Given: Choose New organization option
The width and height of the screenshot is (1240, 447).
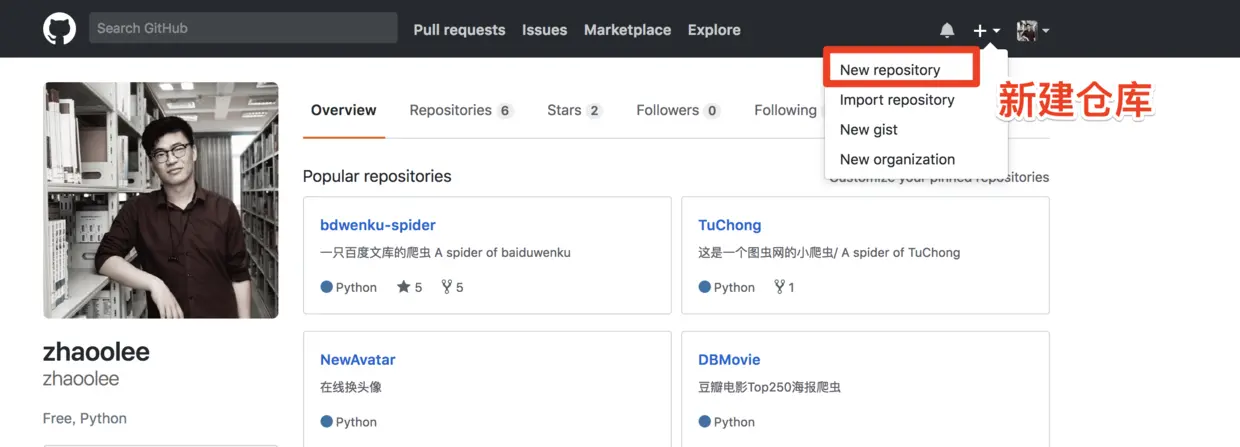Looking at the screenshot, I should [x=897, y=159].
